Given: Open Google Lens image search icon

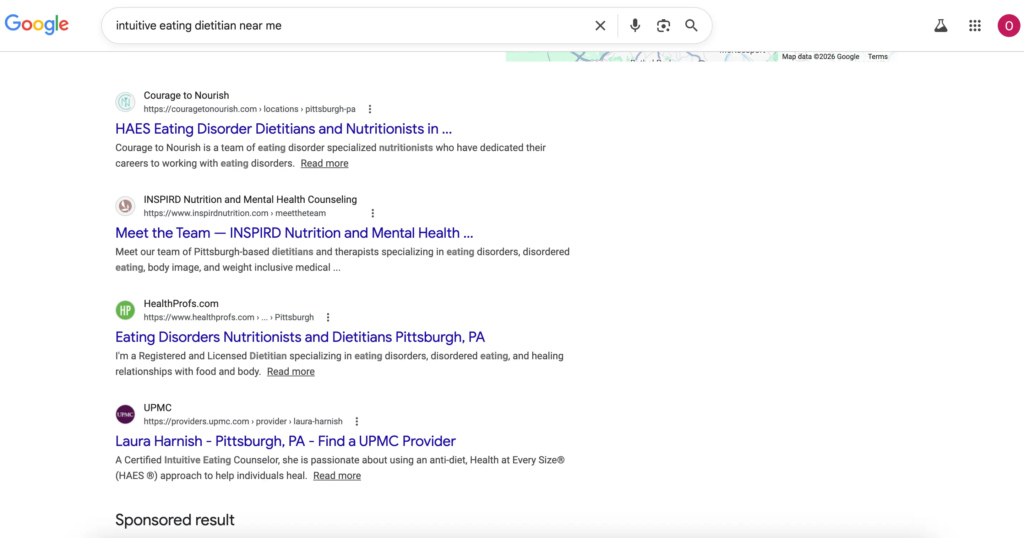Looking at the screenshot, I should [664, 25].
